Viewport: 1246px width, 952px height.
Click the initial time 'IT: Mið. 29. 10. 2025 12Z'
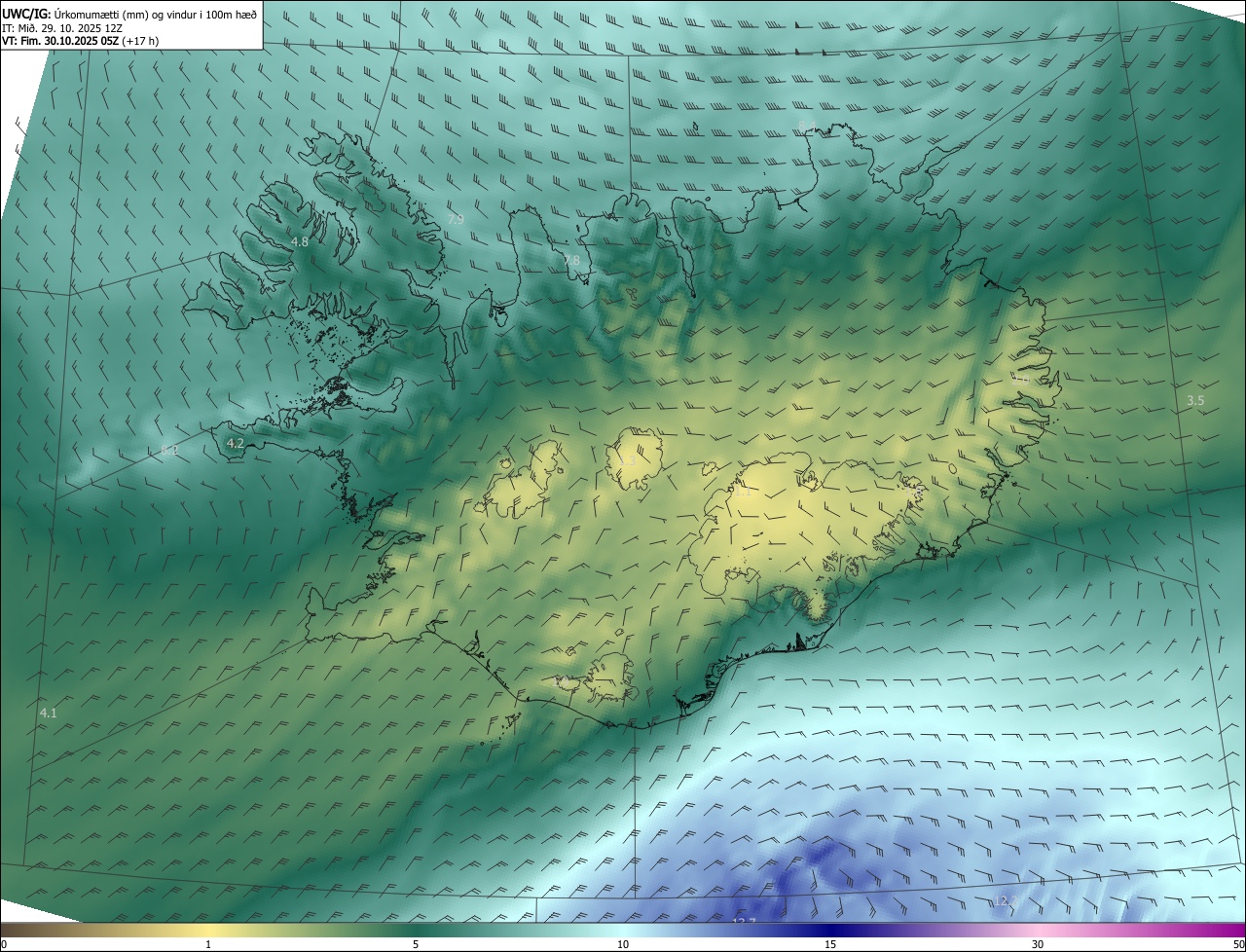click(64, 27)
